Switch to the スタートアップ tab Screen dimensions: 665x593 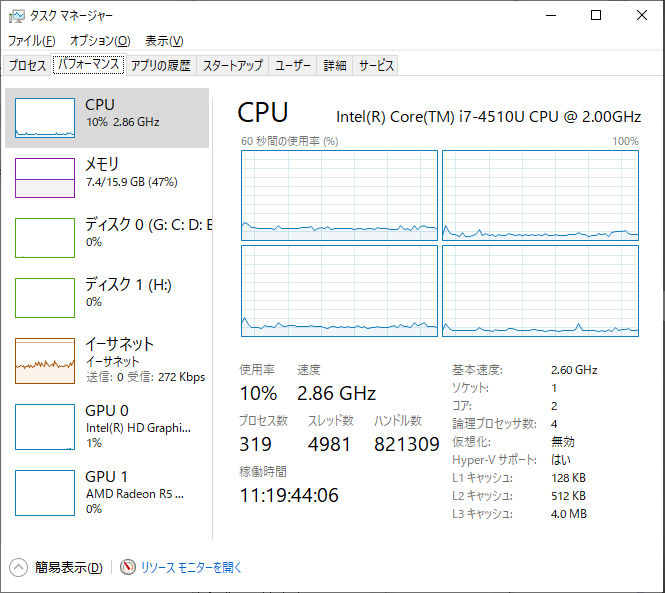point(232,65)
